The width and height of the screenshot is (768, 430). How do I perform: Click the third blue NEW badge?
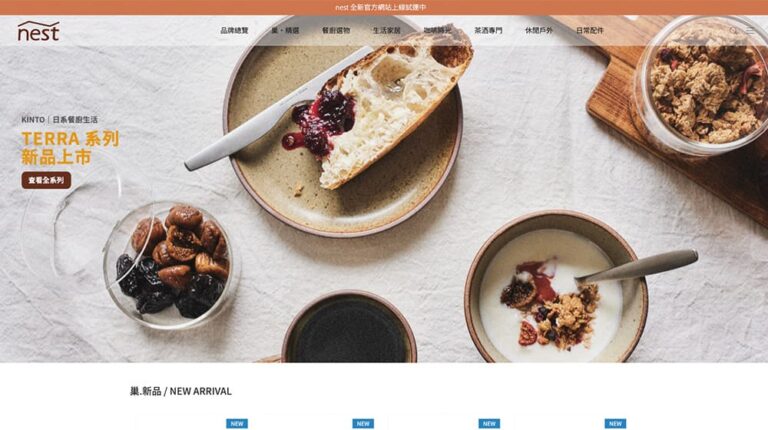pos(489,424)
